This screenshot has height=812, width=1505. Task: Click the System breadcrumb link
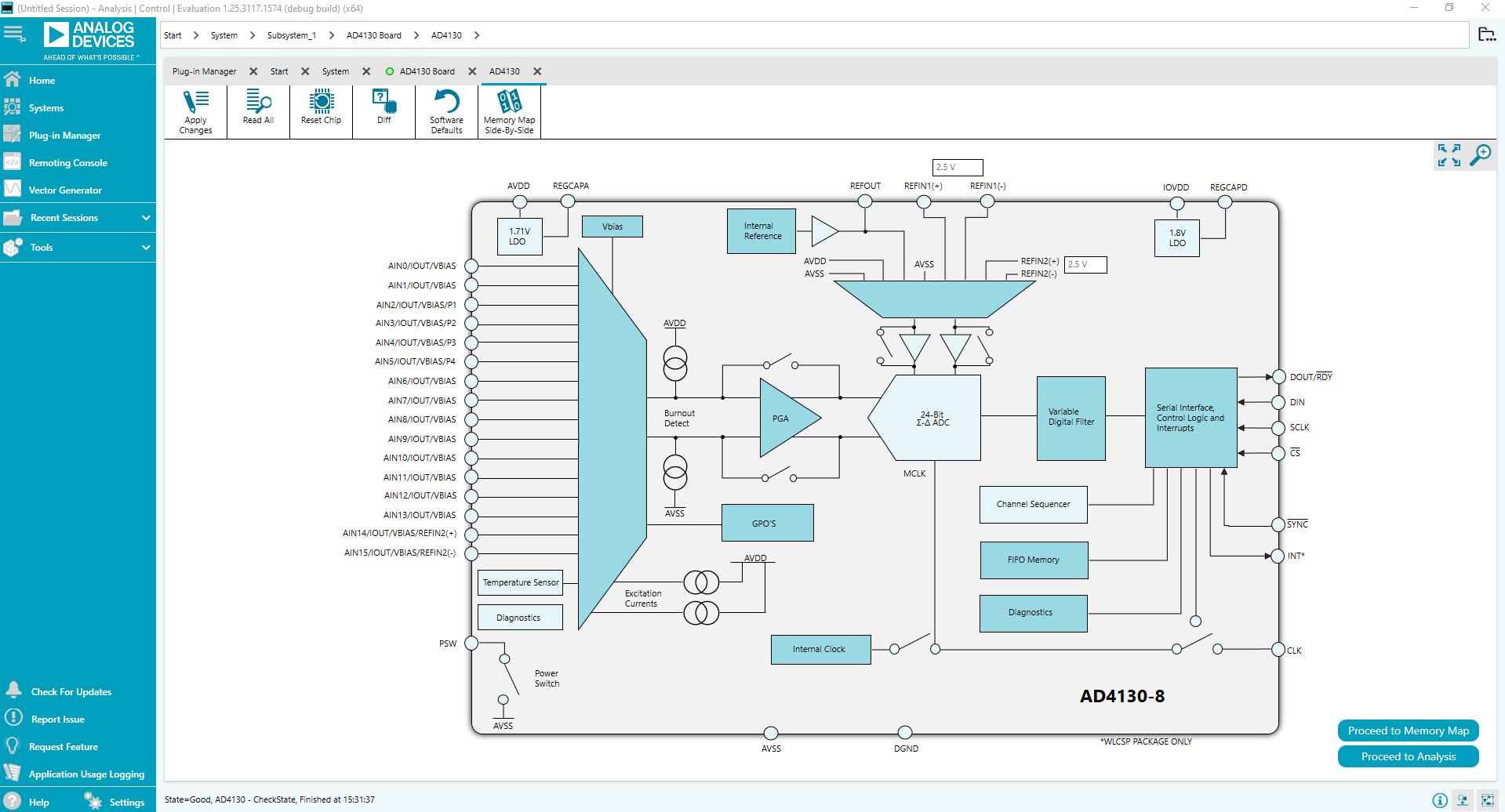pyautogui.click(x=224, y=35)
